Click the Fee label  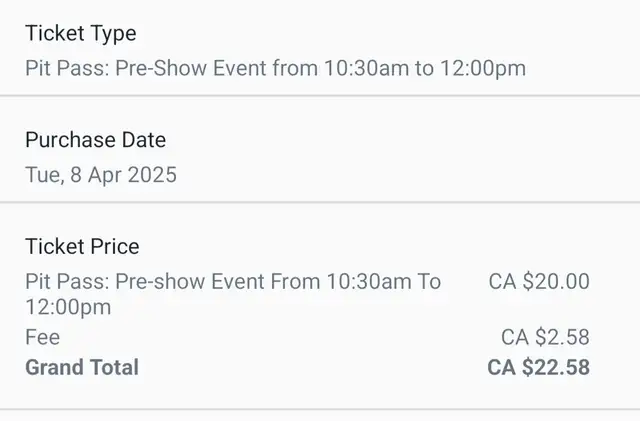tap(42, 338)
